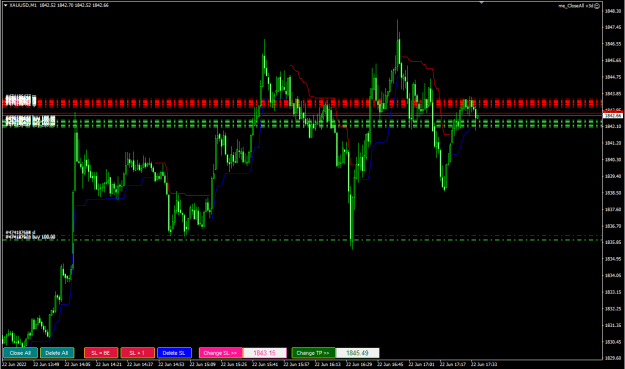
Task: Click the SL = BE button
Action: (x=101, y=353)
